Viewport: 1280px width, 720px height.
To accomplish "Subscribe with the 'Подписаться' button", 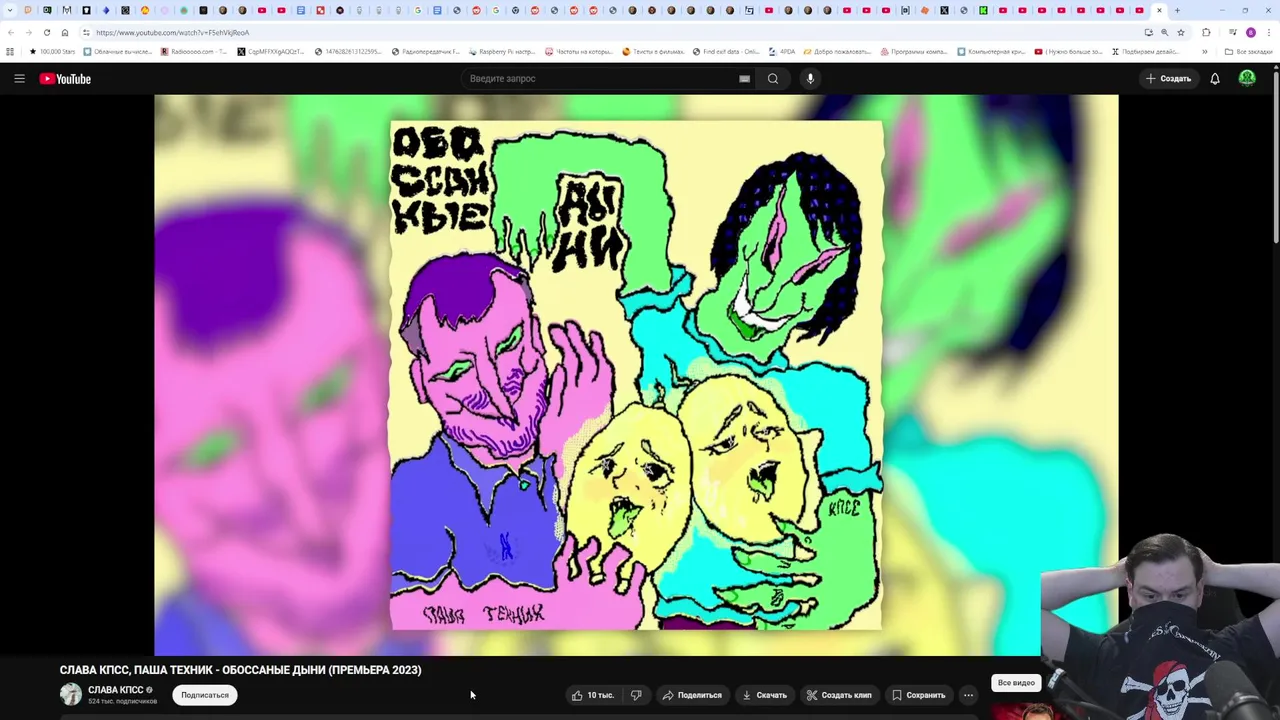I will (x=205, y=695).
